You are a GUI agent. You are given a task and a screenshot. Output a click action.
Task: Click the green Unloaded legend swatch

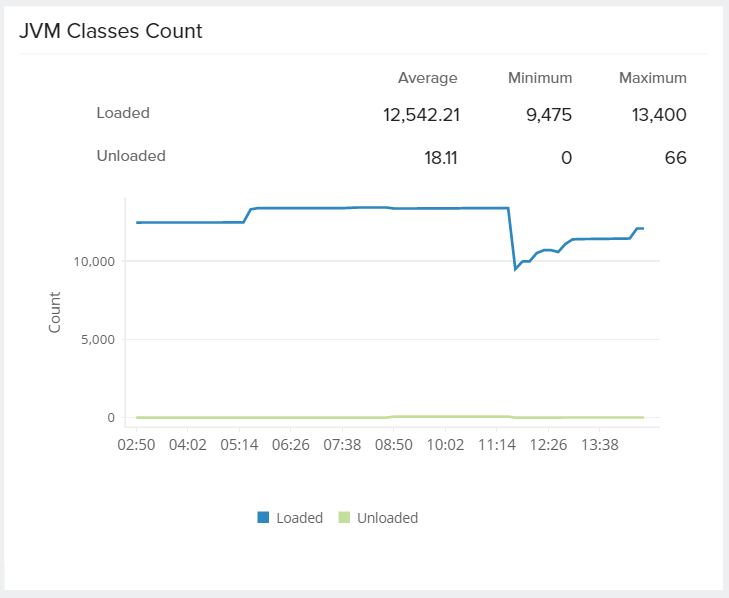click(x=344, y=518)
